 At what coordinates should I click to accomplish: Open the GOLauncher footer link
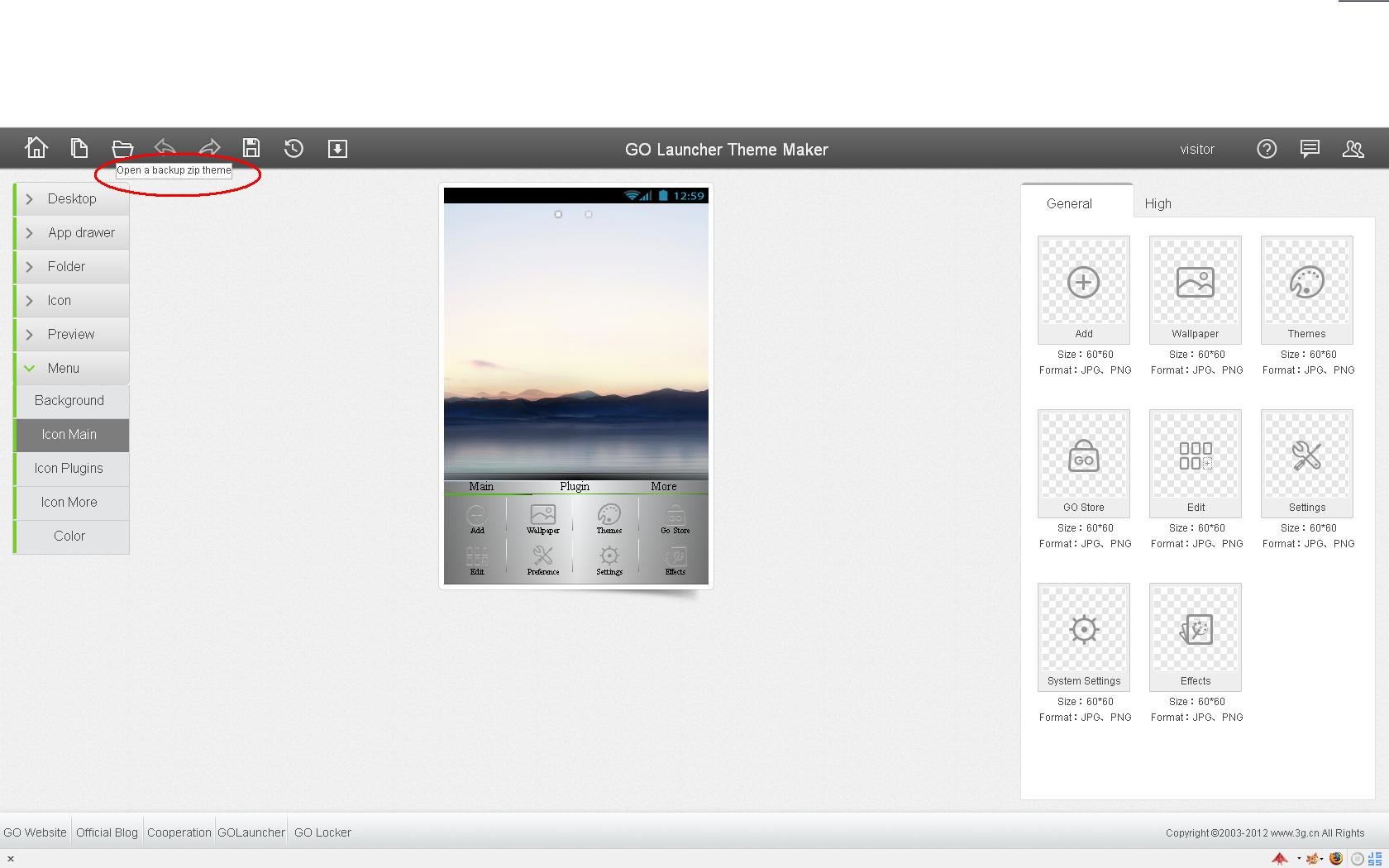[251, 832]
